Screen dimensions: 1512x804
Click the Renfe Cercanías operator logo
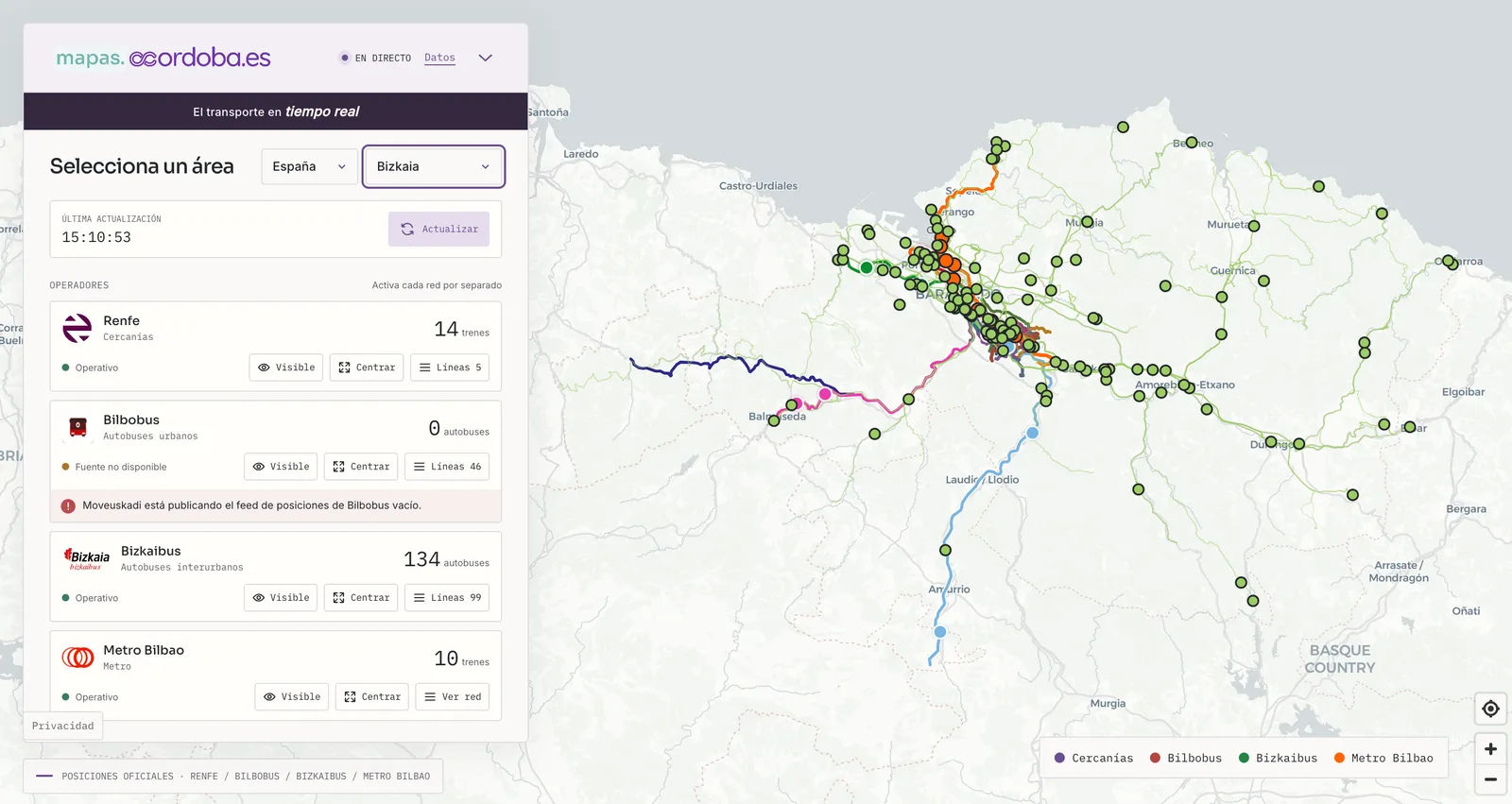[77, 329]
